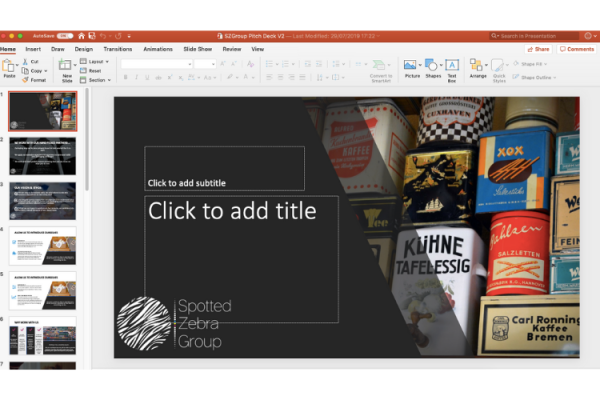Expand the Paste options arrow
This screenshot has height=400, width=600.
click(17, 65)
